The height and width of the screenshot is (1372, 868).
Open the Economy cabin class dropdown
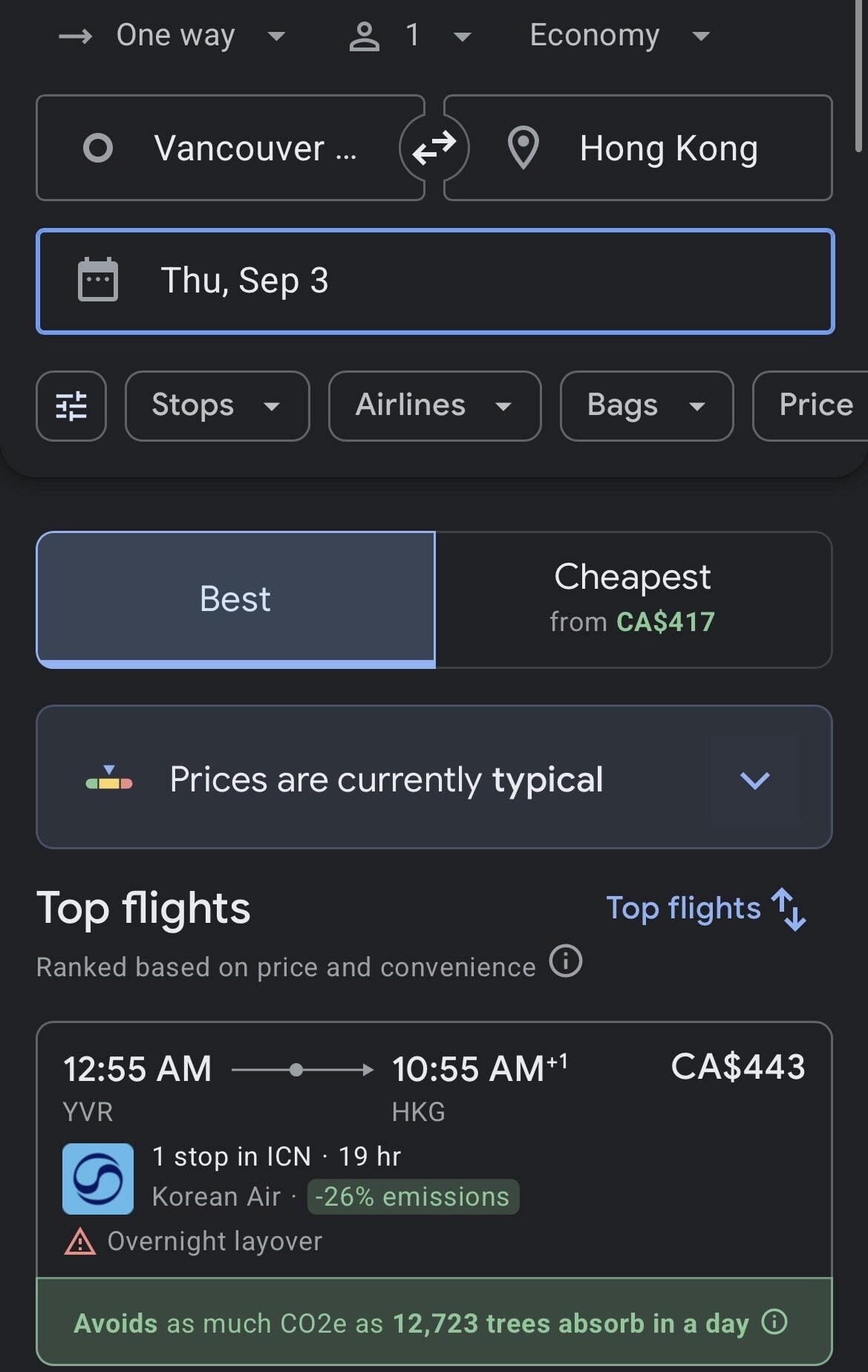pyautogui.click(x=618, y=36)
